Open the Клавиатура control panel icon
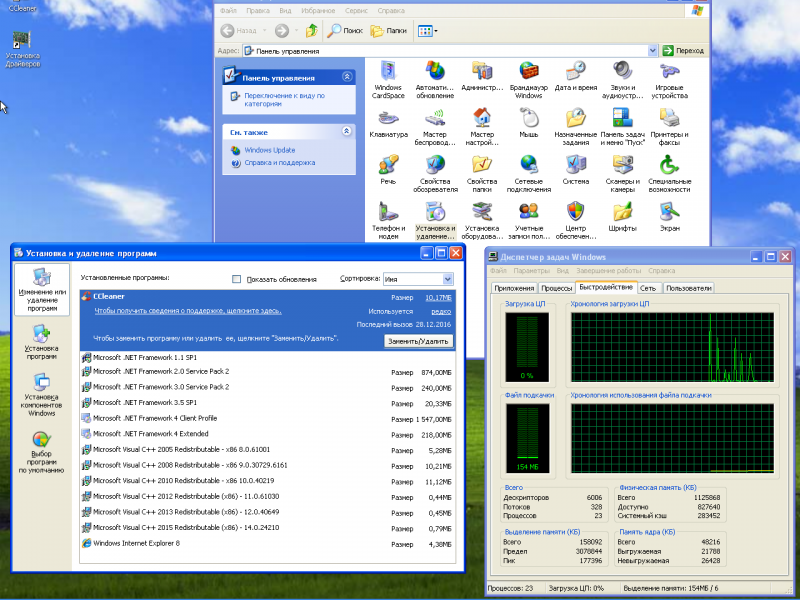This screenshot has height=600, width=800. [388, 123]
